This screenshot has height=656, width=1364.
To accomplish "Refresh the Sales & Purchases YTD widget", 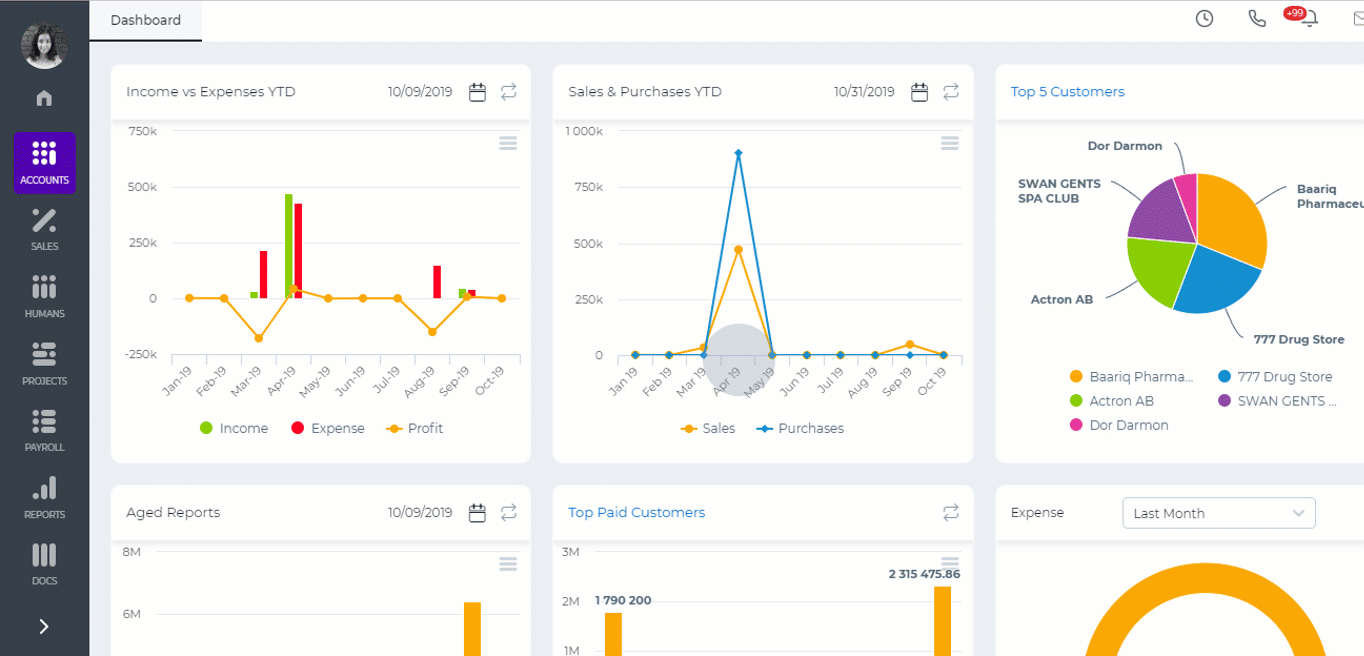I will [x=951, y=92].
